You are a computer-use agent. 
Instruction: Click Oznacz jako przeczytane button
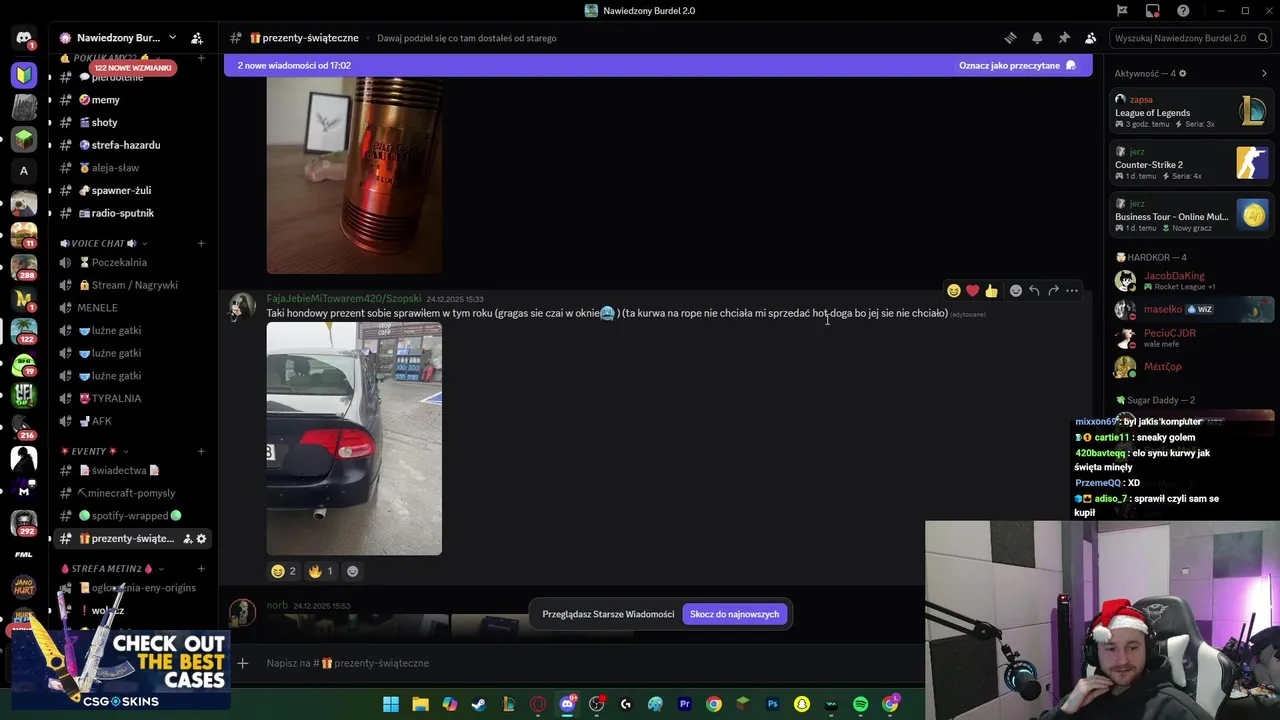point(1017,66)
